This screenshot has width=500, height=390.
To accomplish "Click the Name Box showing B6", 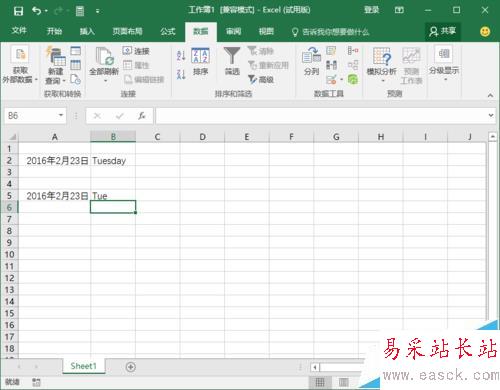I will click(x=31, y=116).
